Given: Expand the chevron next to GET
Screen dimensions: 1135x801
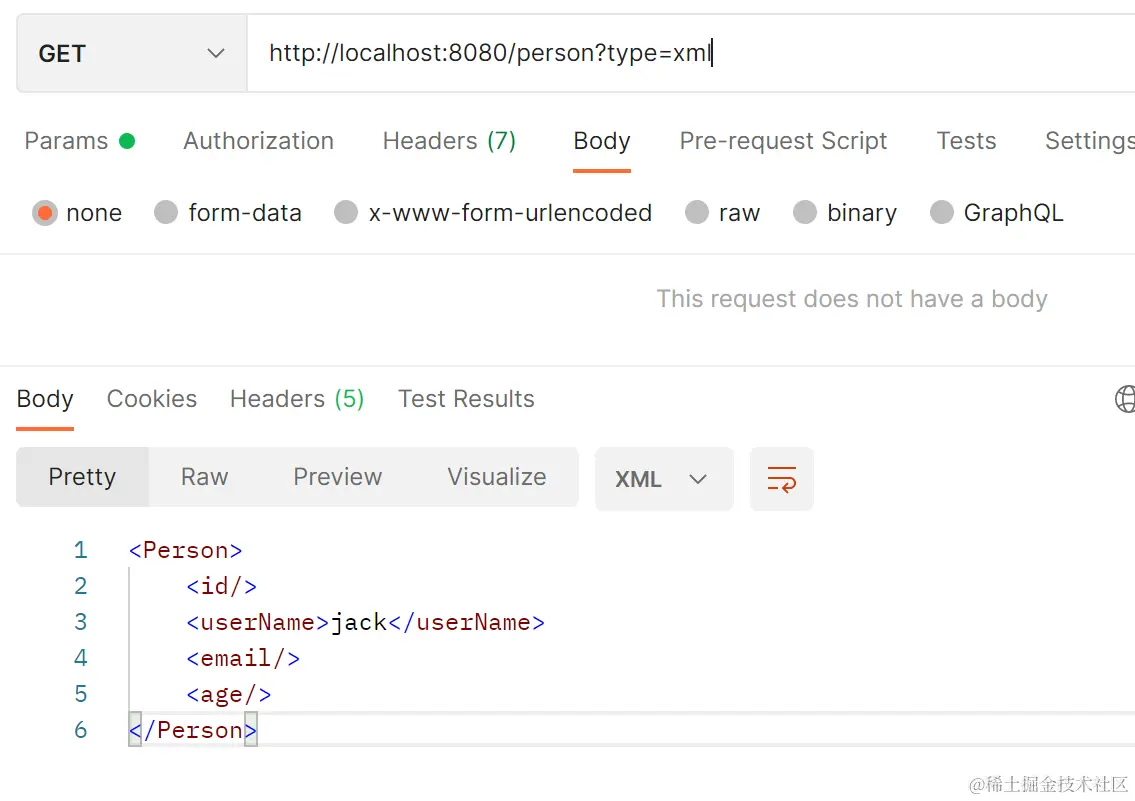Looking at the screenshot, I should point(214,53).
